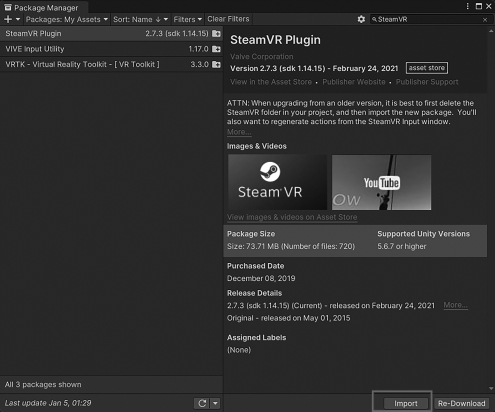Image resolution: width=495 pixels, height=412 pixels.
Task: Click the import icon beside SteamVR Plugin
Action: 216,33
